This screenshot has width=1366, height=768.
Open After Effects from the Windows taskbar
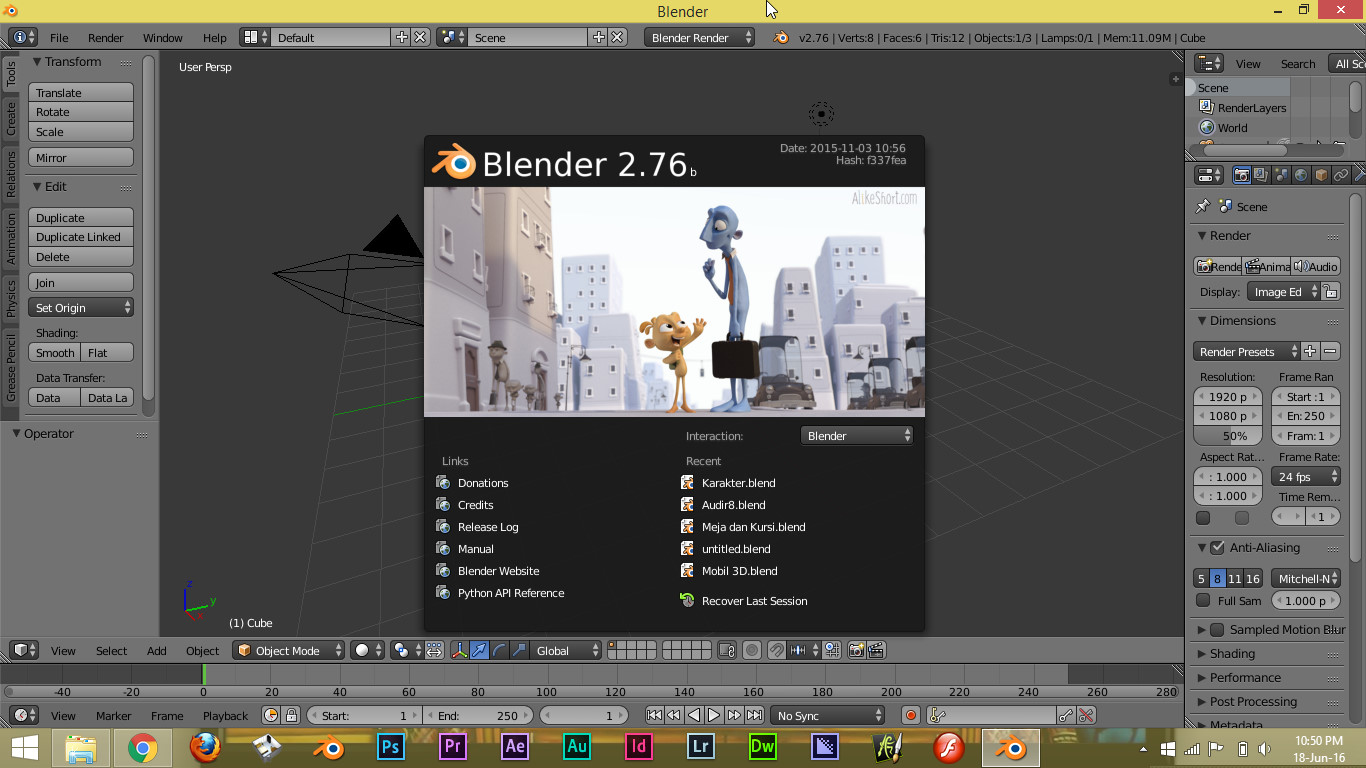515,747
